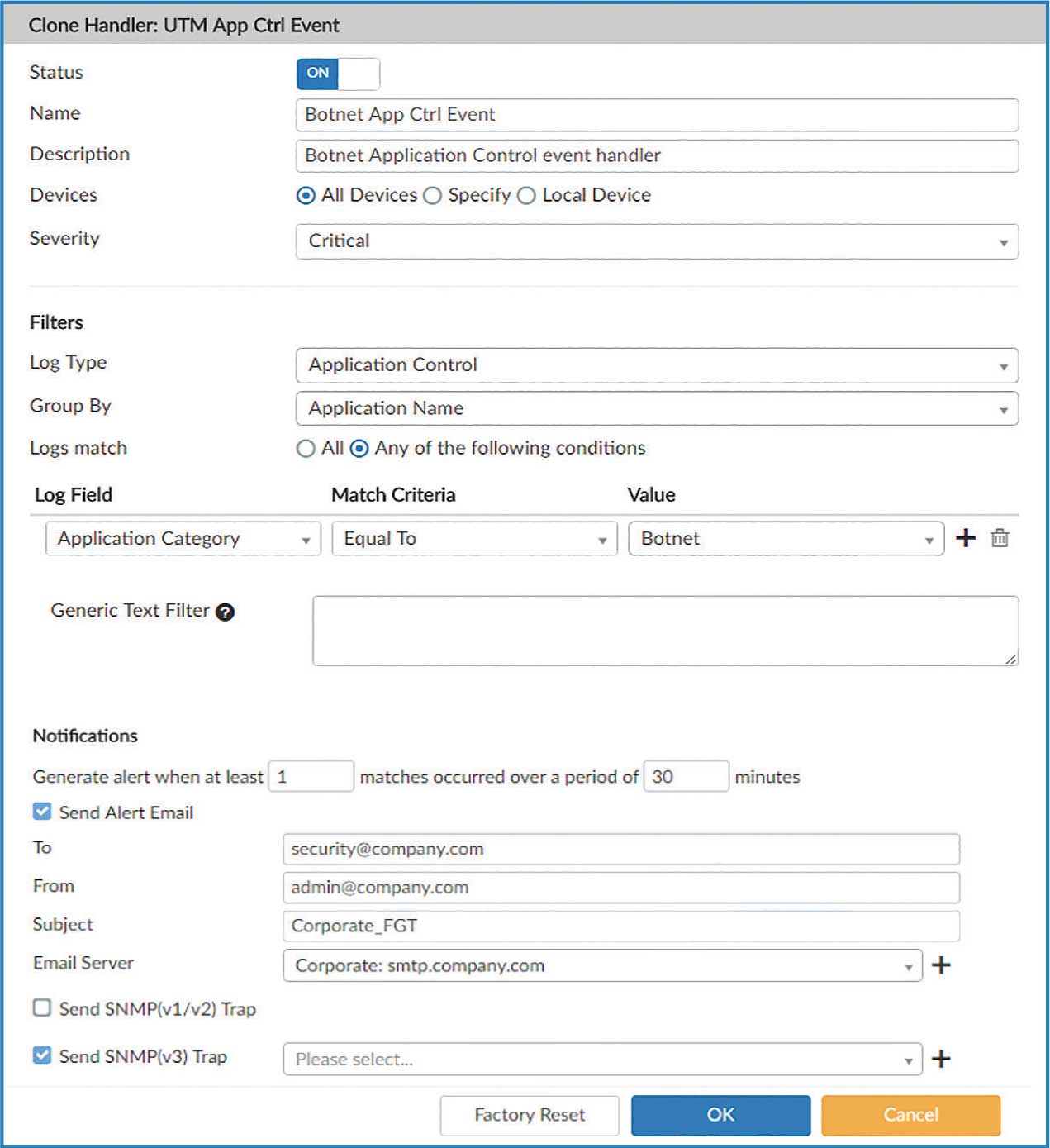Open the Group By dropdown
This screenshot has height=1148, width=1050.
click(657, 408)
